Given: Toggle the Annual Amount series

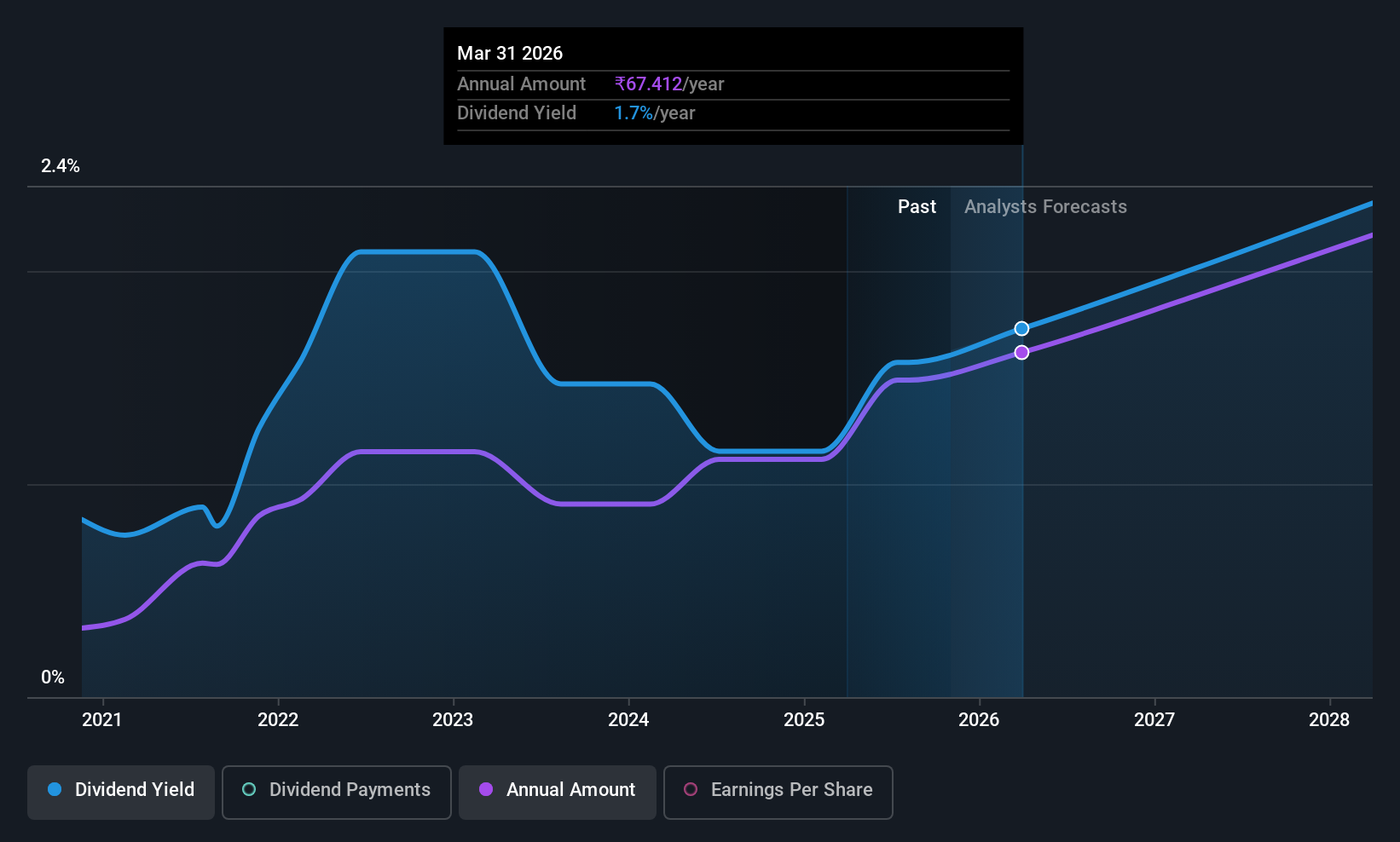Looking at the screenshot, I should [558, 792].
